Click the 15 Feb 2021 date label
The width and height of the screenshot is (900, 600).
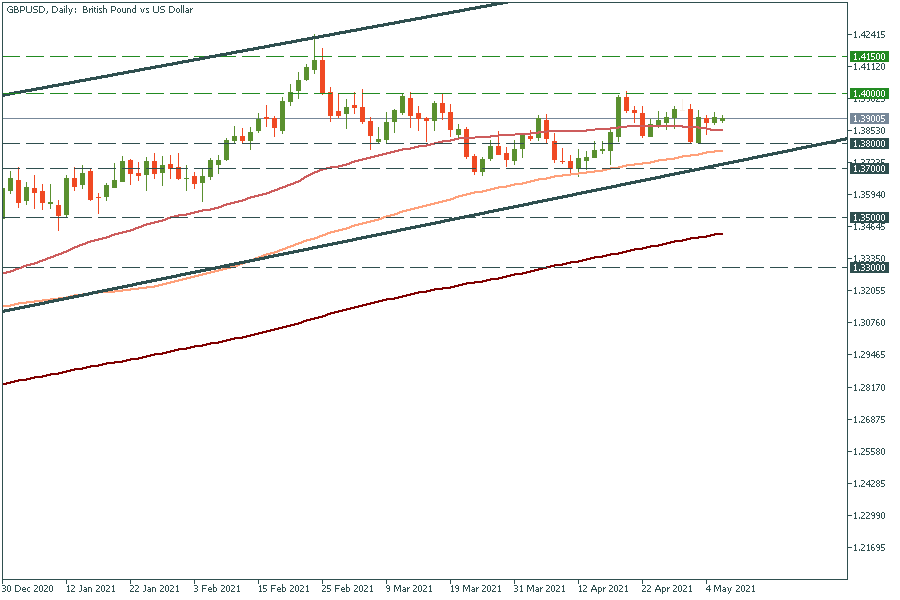[x=281, y=589]
